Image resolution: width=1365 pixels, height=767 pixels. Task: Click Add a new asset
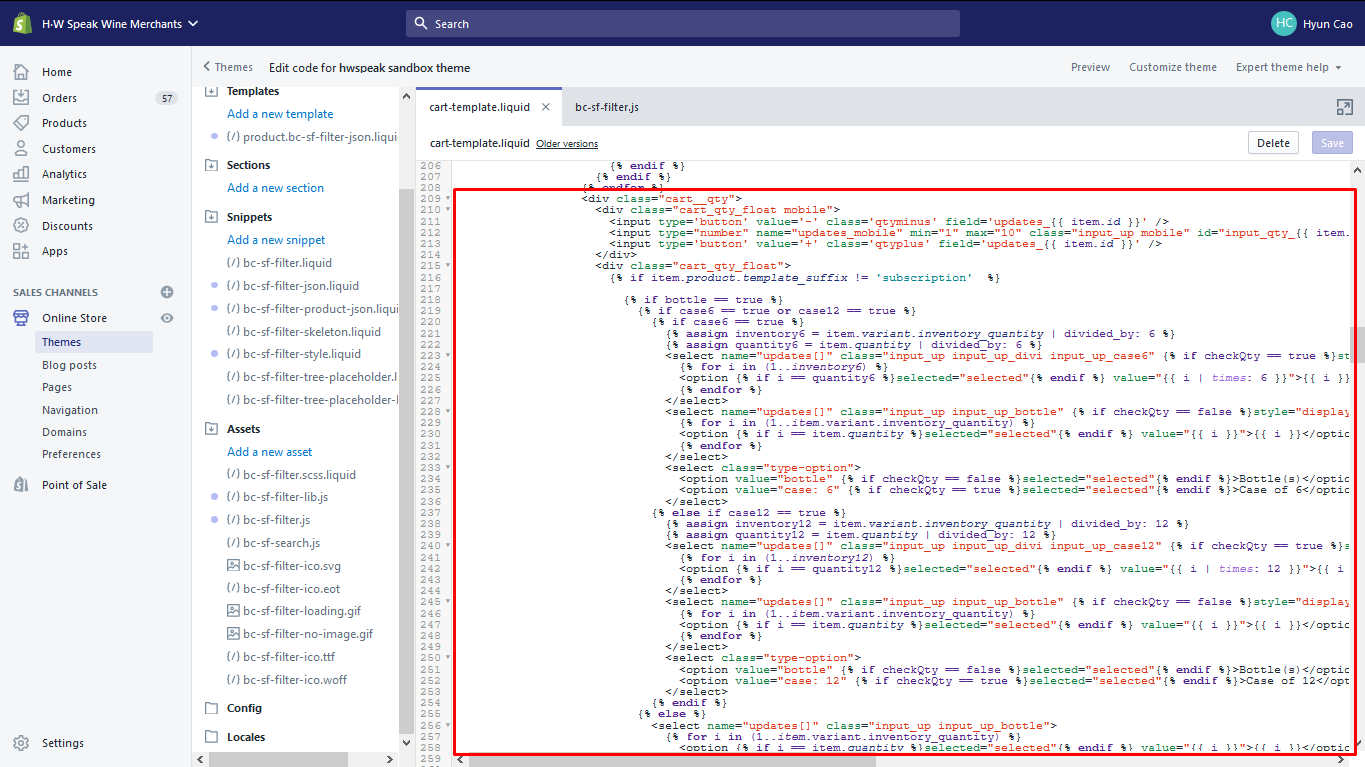point(269,452)
